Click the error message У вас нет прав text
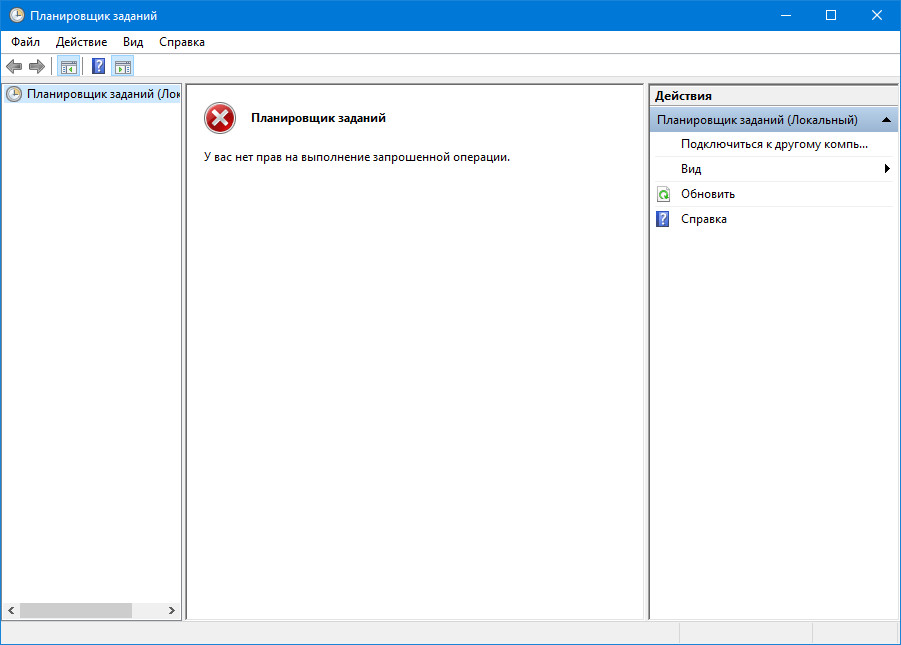The image size is (901, 645). (x=357, y=157)
